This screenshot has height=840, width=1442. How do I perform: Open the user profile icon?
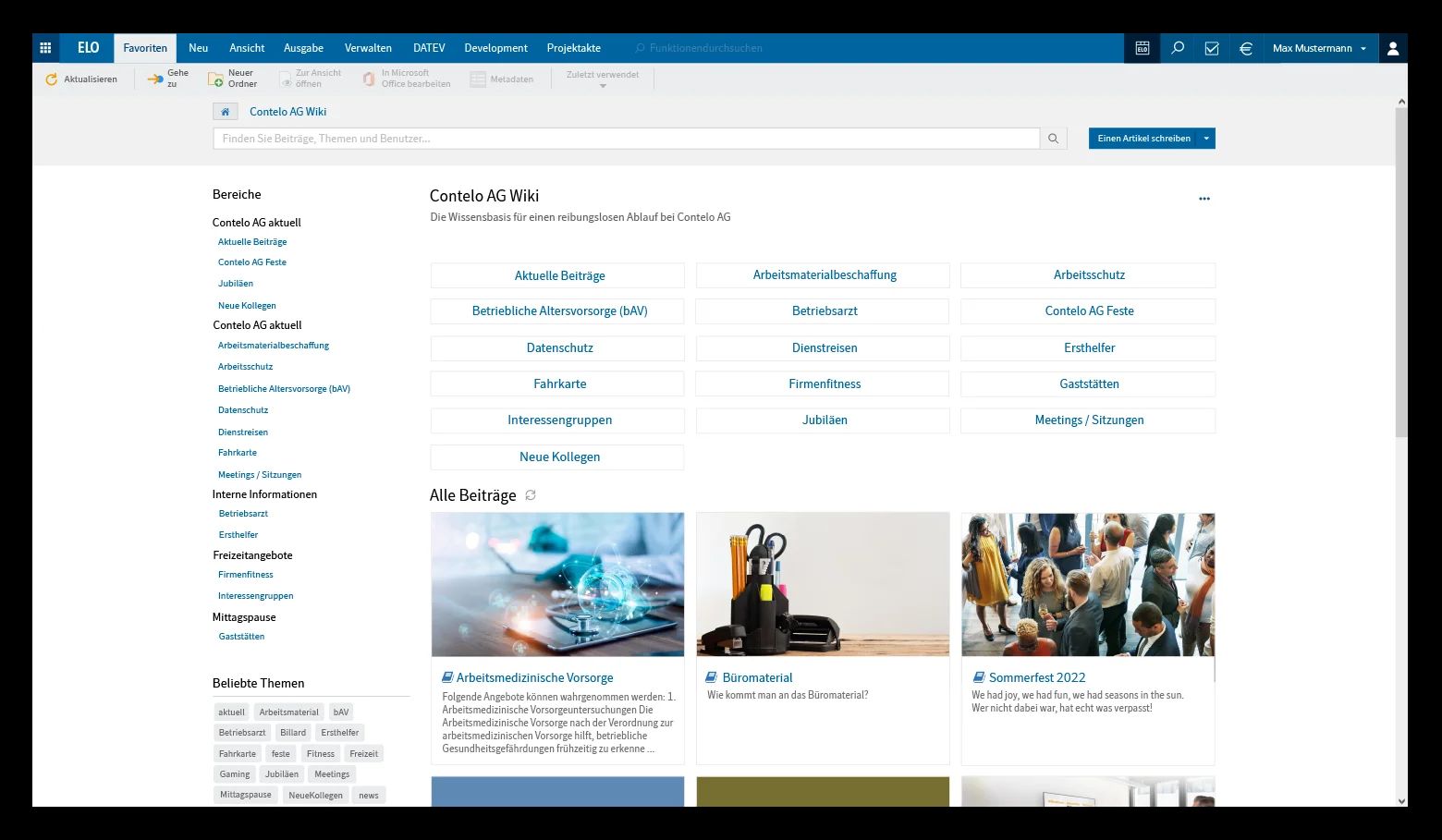coord(1393,48)
